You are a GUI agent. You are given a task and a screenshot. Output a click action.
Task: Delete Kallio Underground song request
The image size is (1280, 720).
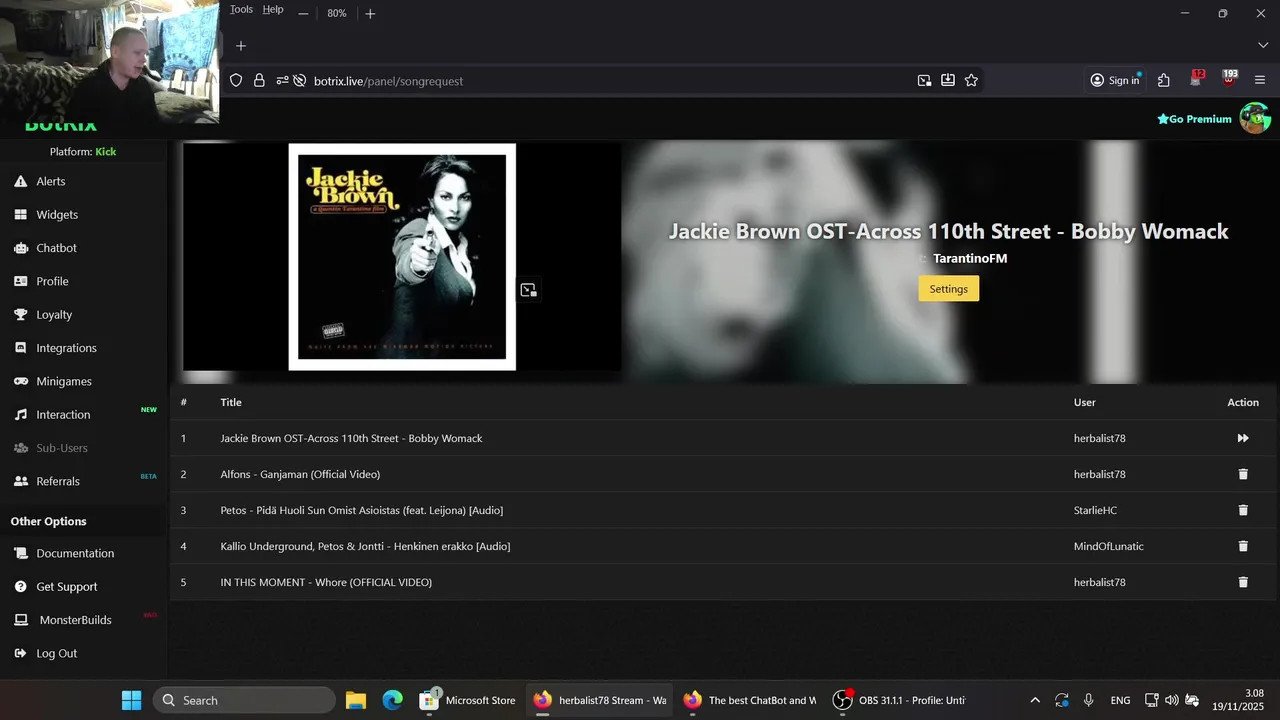pyautogui.click(x=1243, y=546)
